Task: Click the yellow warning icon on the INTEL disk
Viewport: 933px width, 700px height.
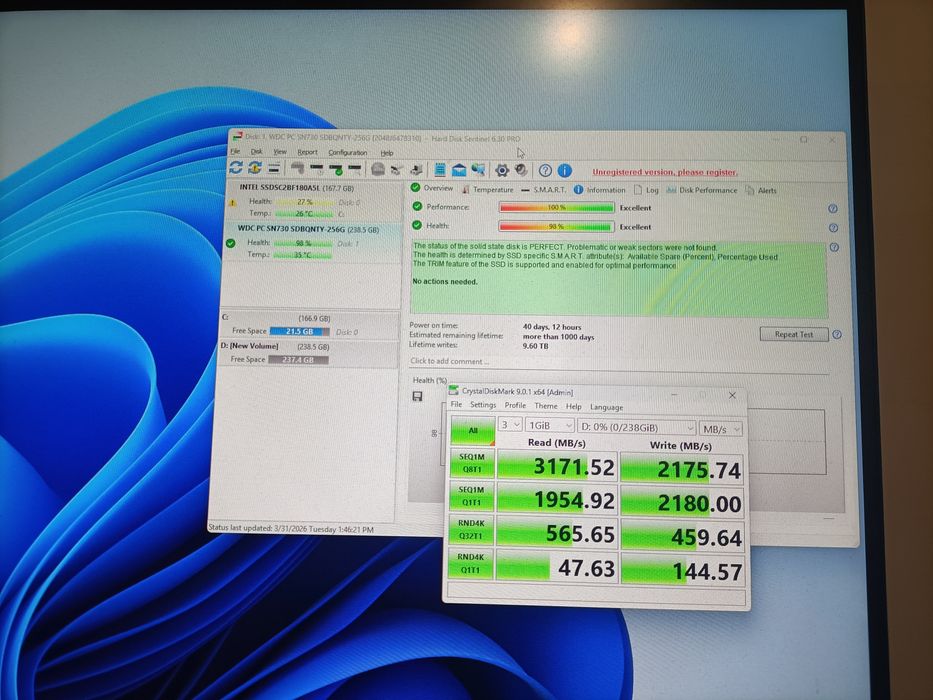Action: [x=233, y=202]
